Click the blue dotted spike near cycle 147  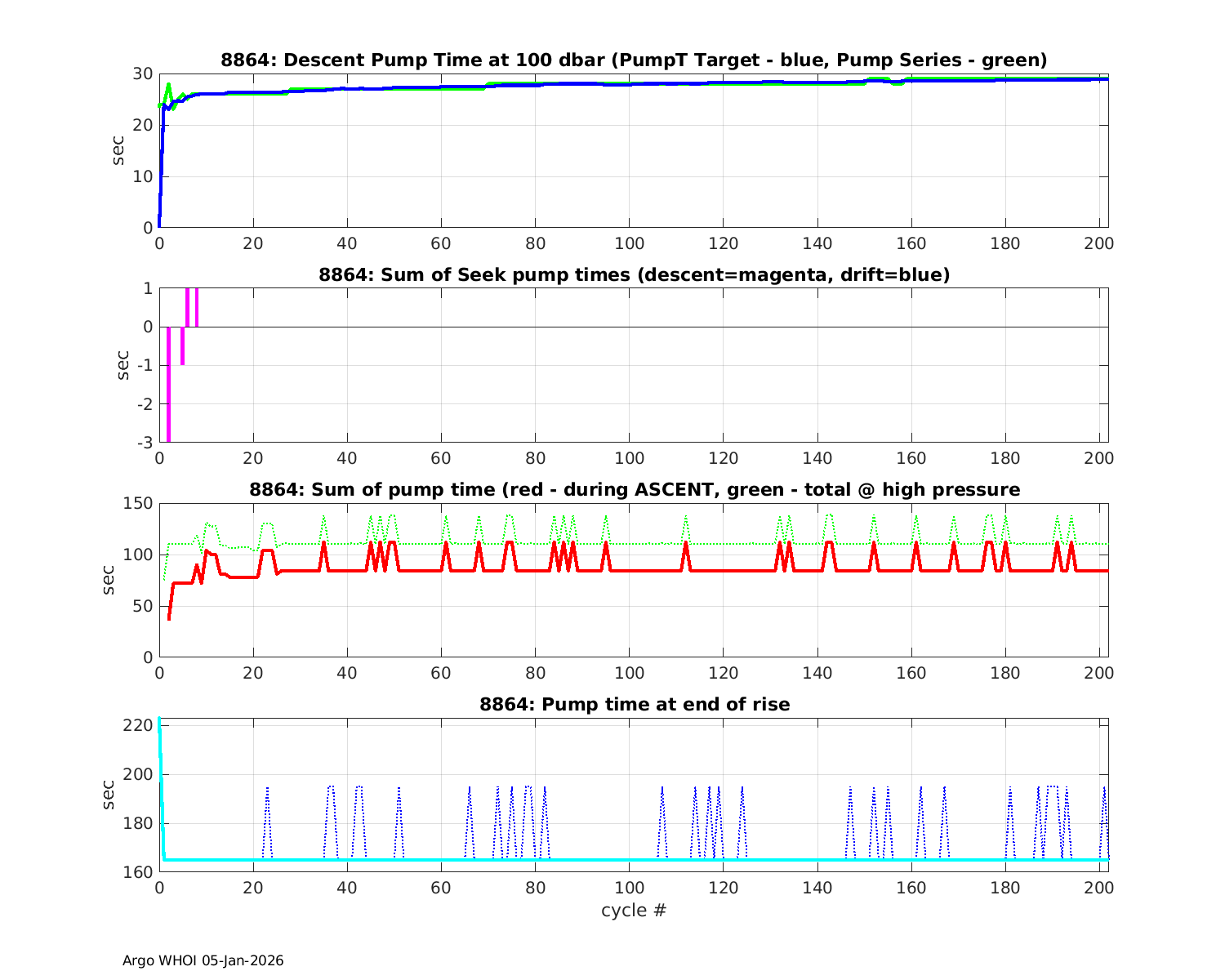click(850, 791)
